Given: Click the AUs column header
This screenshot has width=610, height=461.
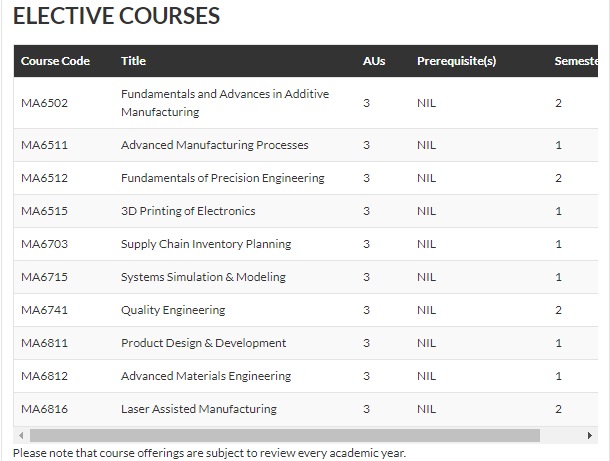Looking at the screenshot, I should [x=373, y=61].
